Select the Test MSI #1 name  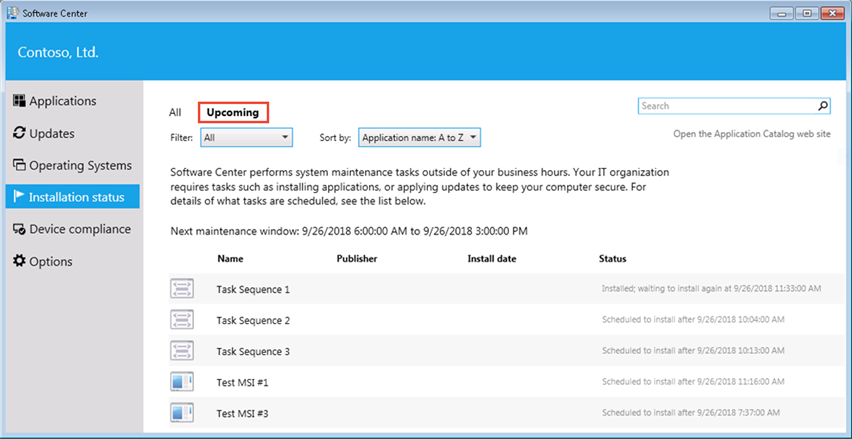(x=242, y=382)
